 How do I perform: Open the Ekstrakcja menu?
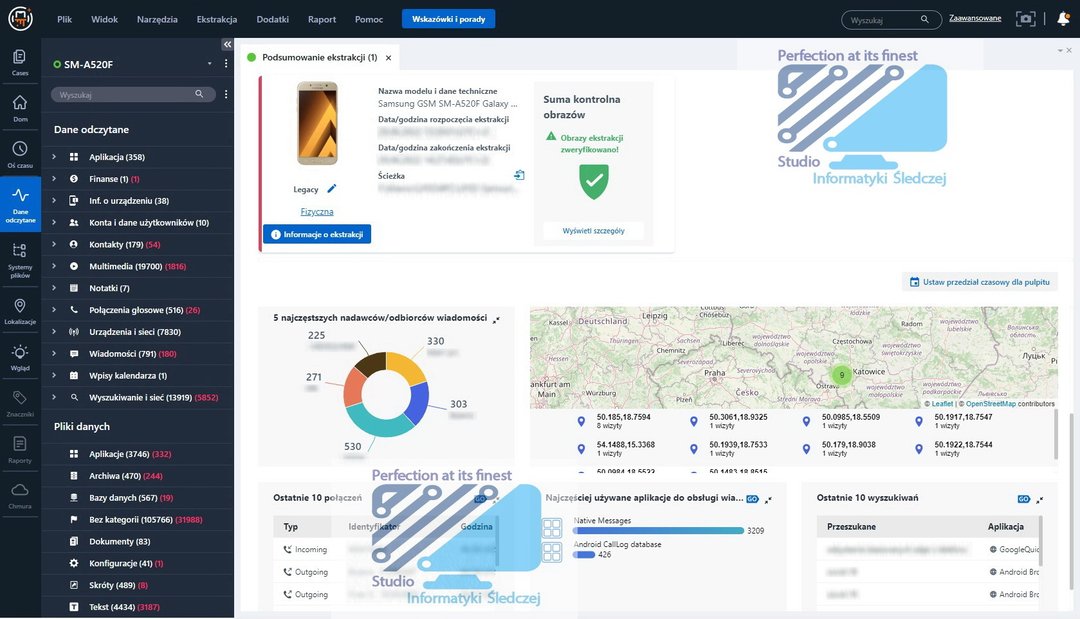click(x=217, y=19)
